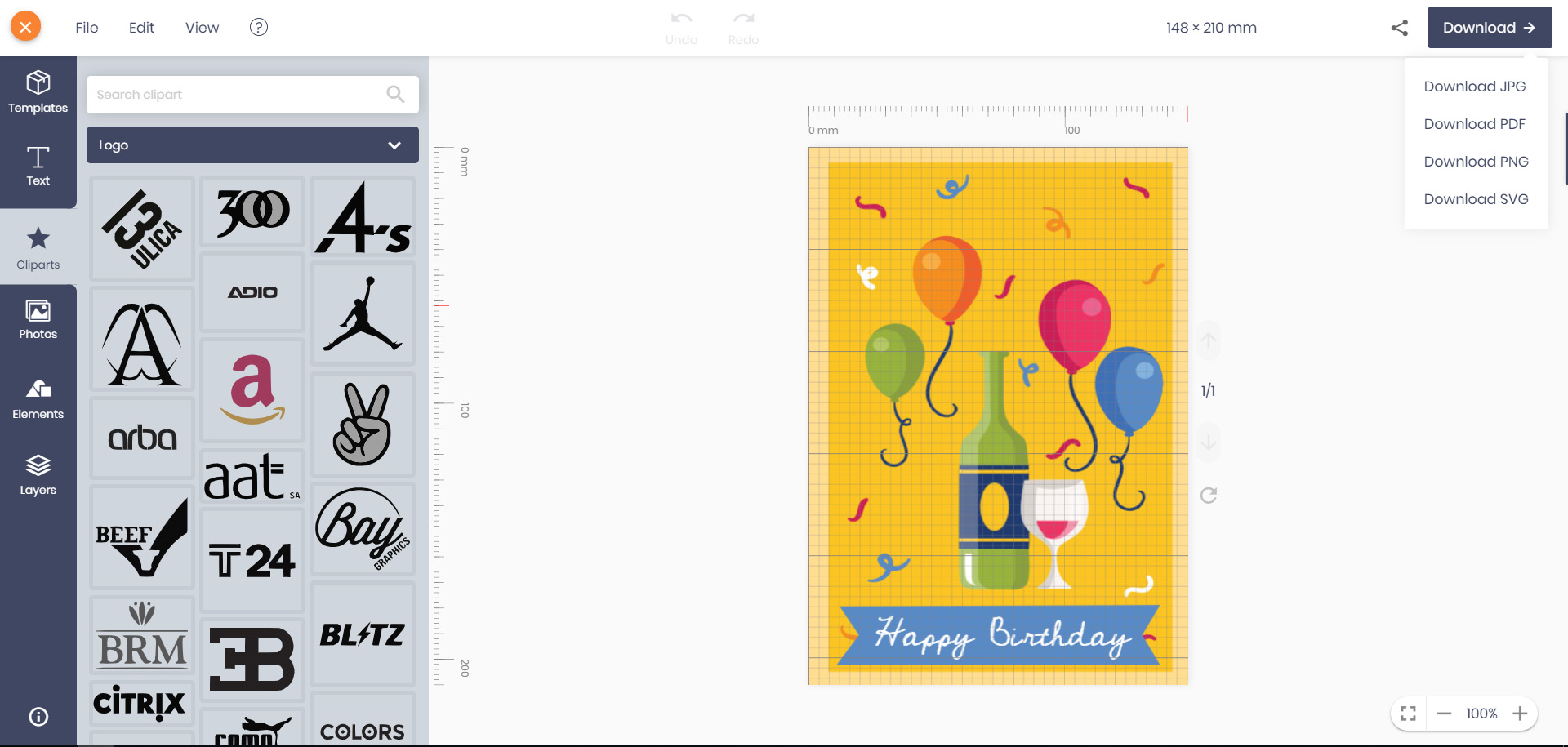Zoom in using the plus control
Image resolution: width=1568 pixels, height=747 pixels.
(x=1521, y=713)
